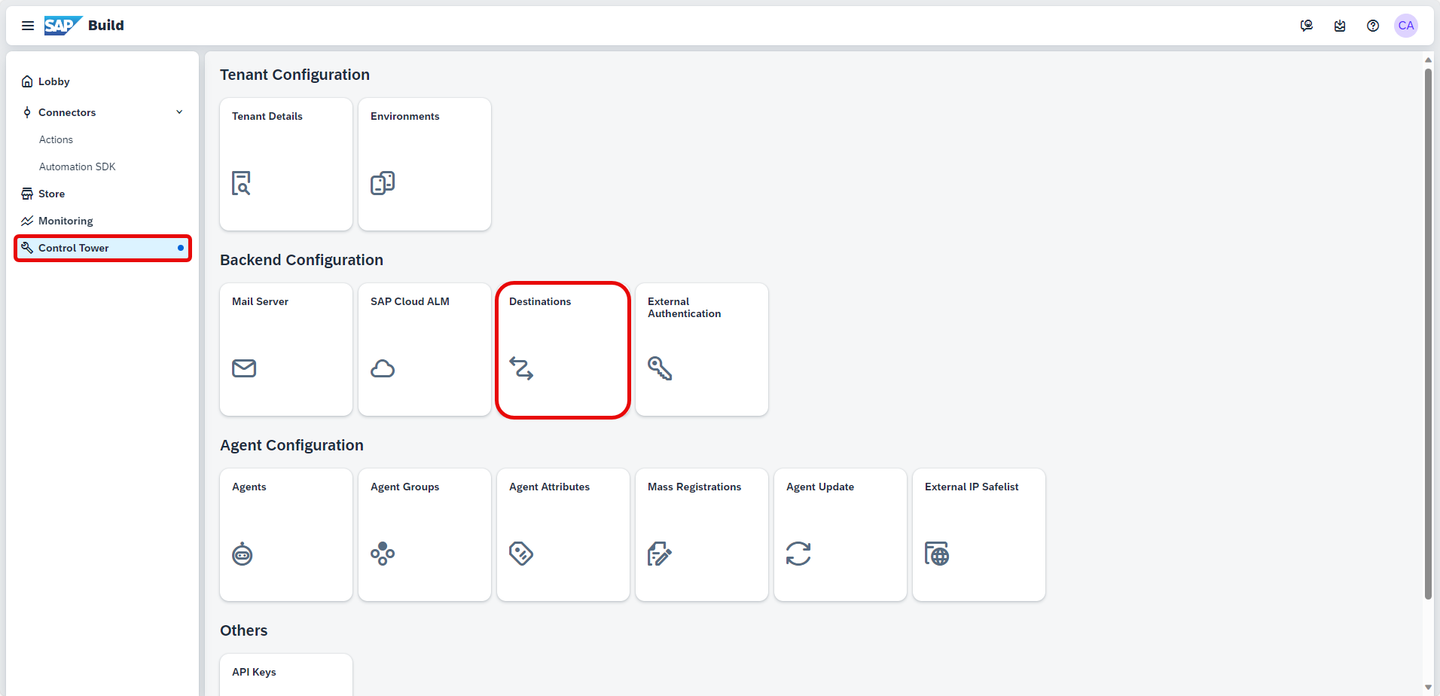Click the Others section heading
Screen dimensions: 1440x696
[244, 631]
